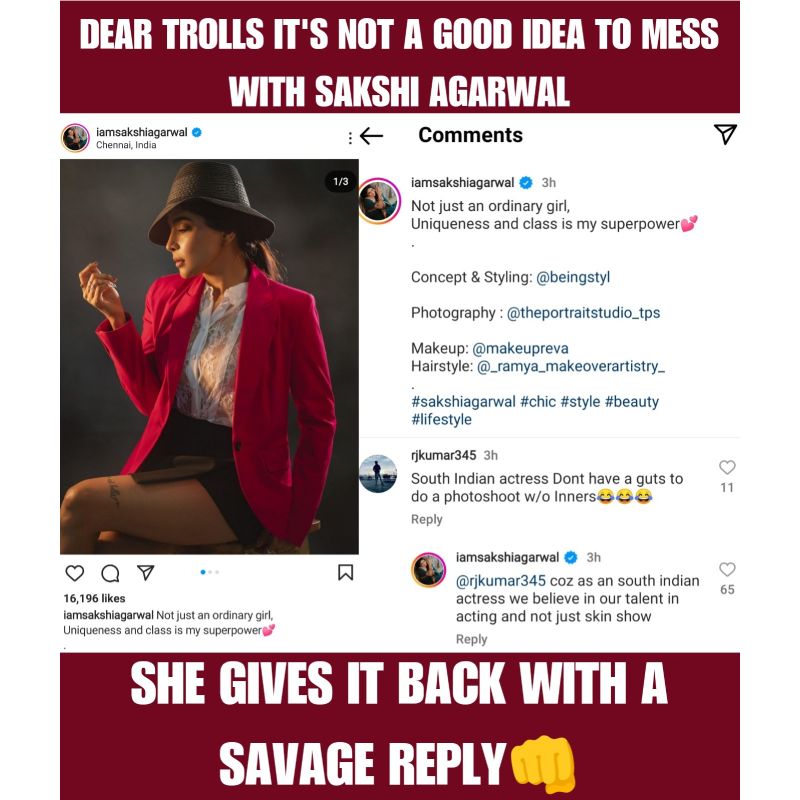Share the post using the paper plane icon
Viewport: 800px width, 800px height.
click(145, 573)
